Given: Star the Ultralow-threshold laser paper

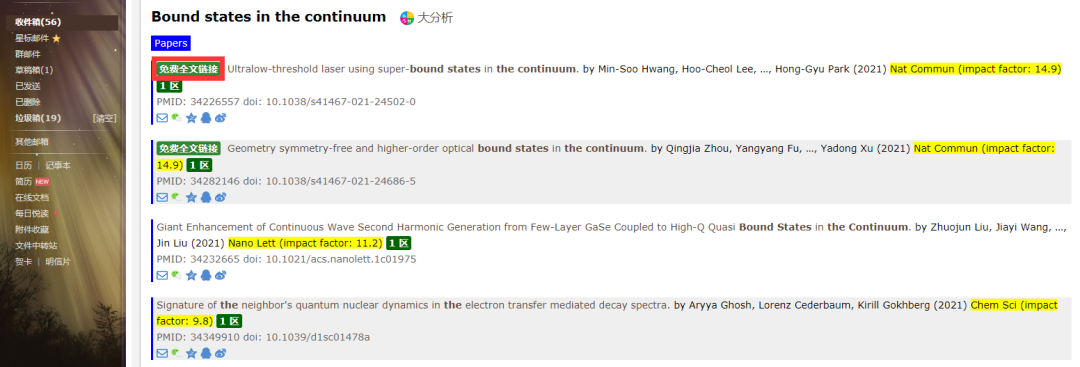Looking at the screenshot, I should 191,118.
